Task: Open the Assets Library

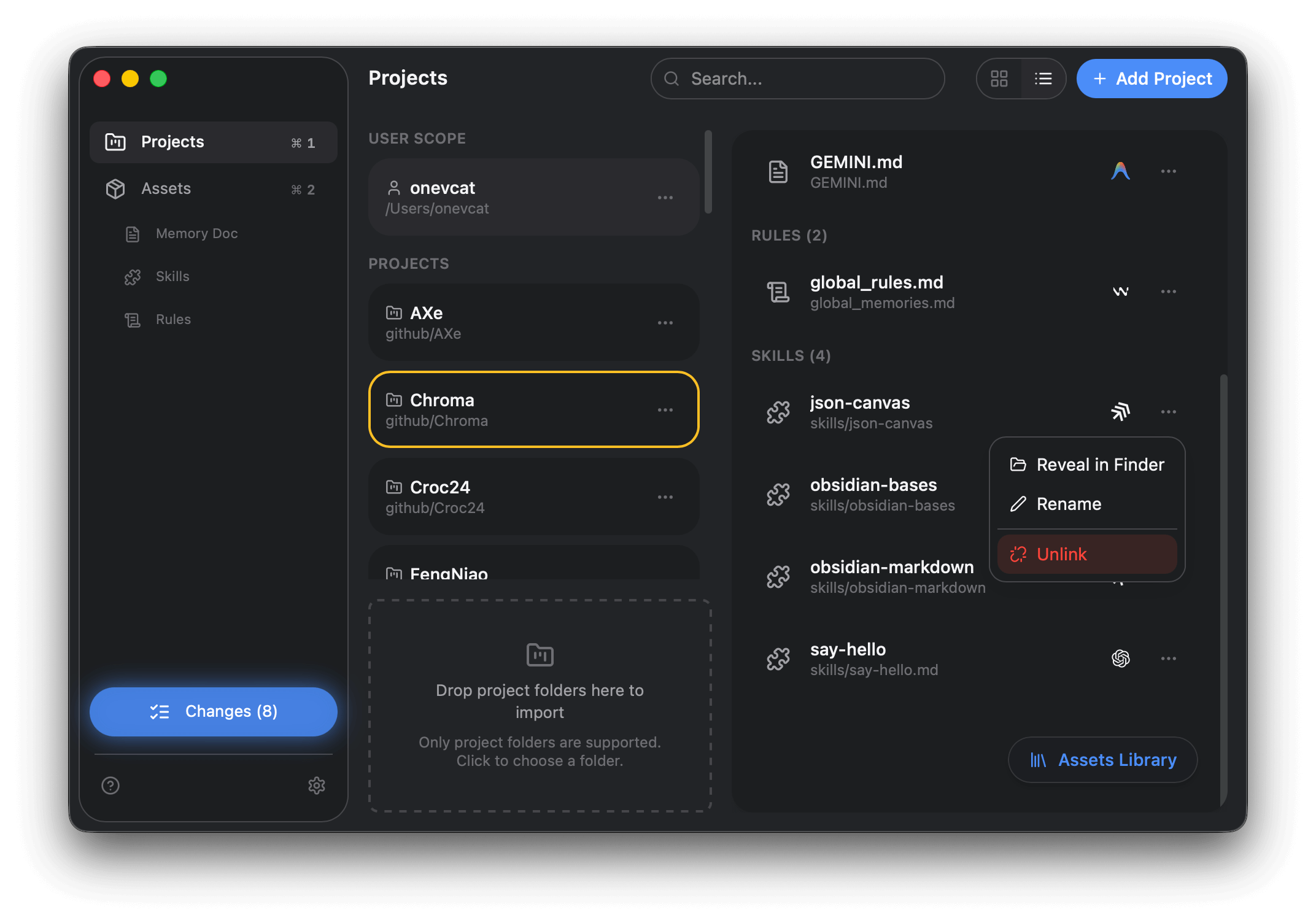Action: [1102, 760]
